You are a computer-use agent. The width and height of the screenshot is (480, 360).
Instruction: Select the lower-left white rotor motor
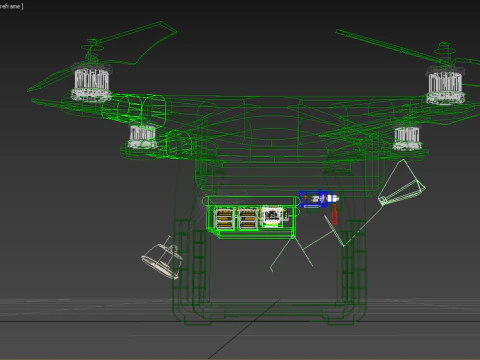click(143, 137)
